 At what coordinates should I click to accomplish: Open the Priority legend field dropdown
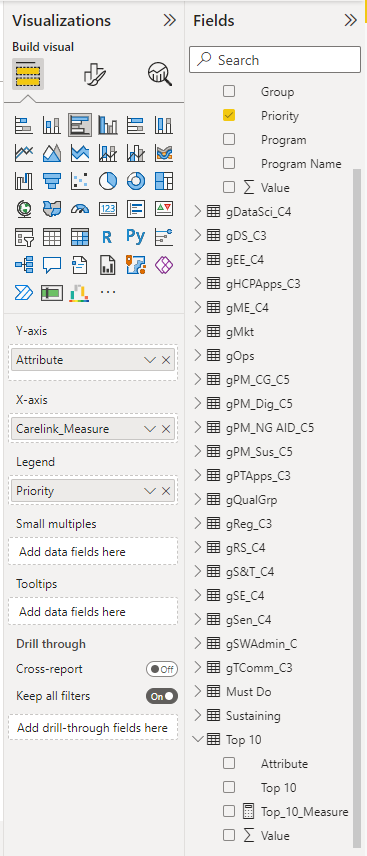(x=150, y=491)
